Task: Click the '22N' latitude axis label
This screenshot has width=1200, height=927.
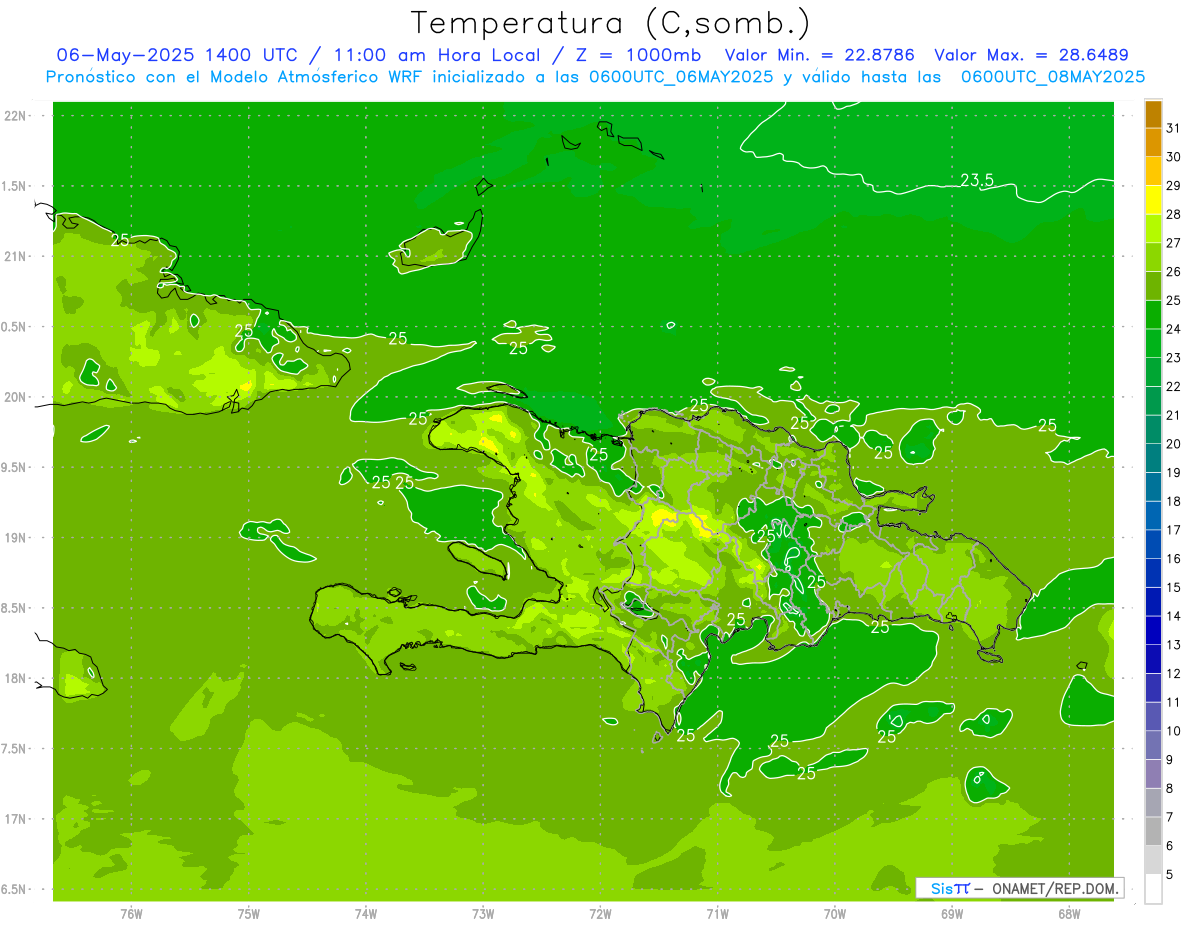Action: [16, 115]
